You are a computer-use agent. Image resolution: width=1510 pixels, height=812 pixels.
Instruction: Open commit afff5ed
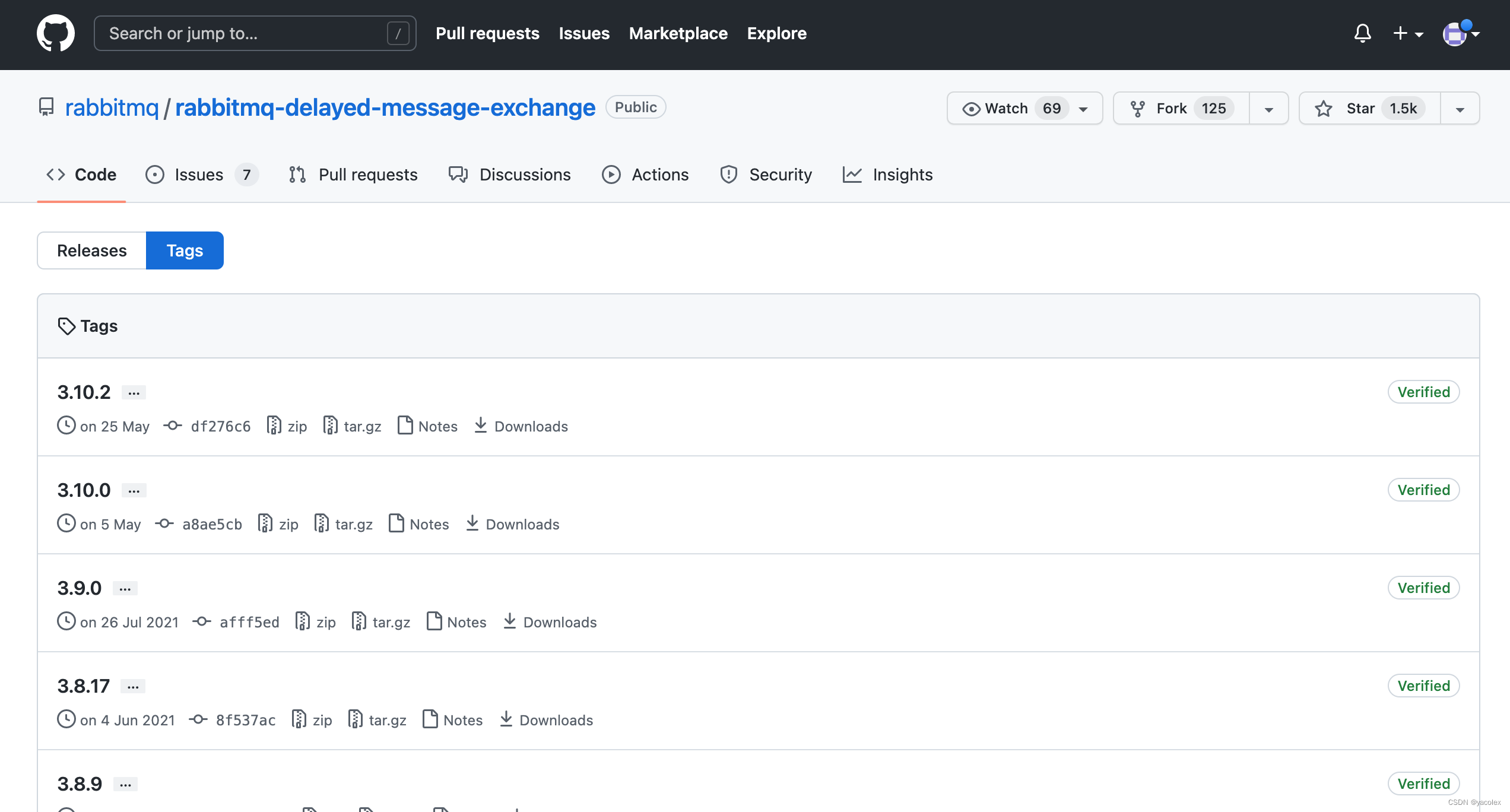(249, 622)
